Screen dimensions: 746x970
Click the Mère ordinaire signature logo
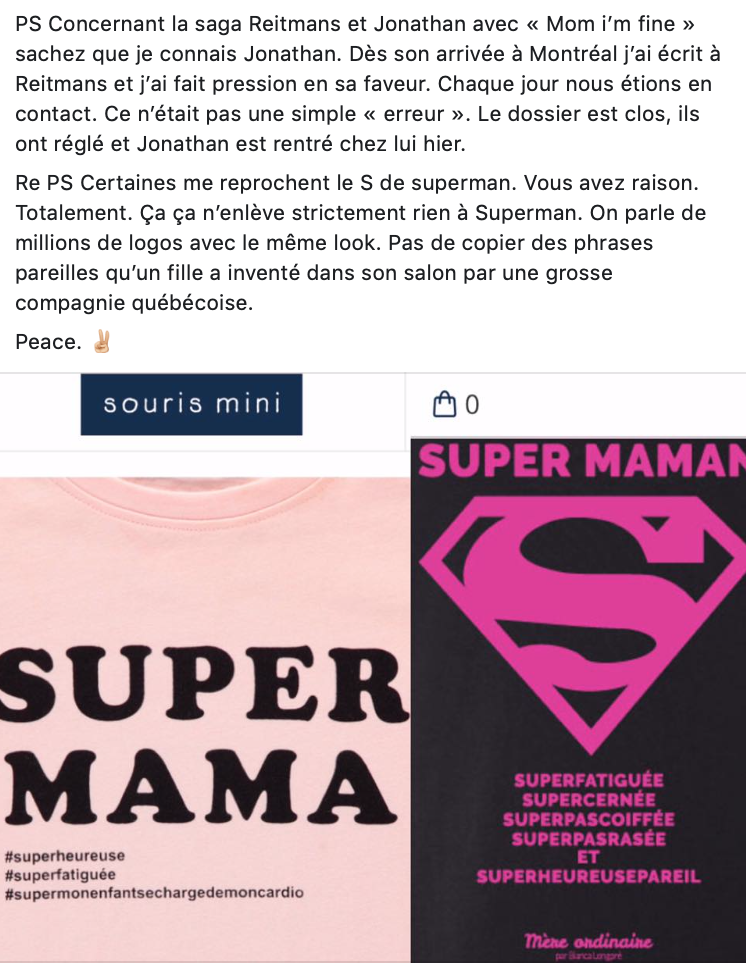click(588, 944)
